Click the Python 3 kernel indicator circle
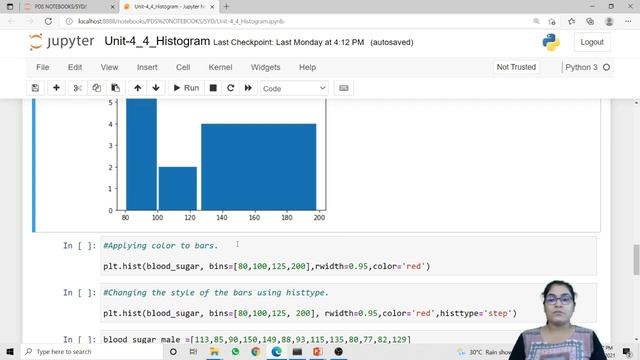 pos(607,67)
